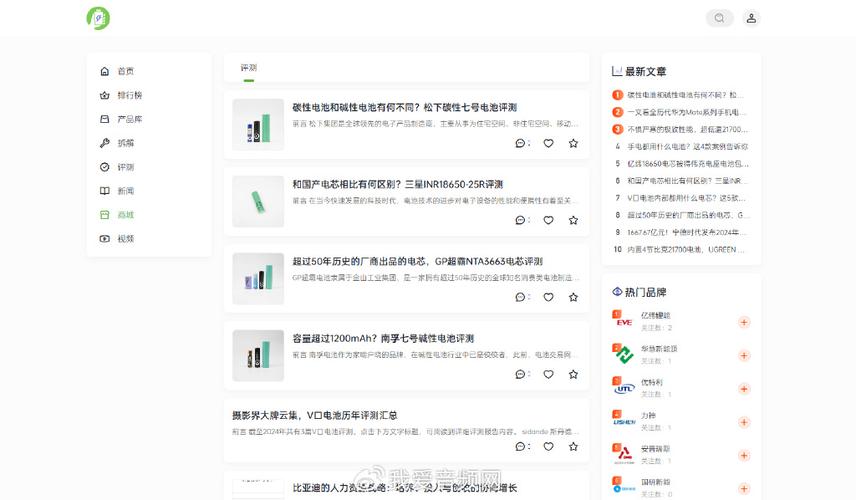Viewport: 856px width, 500px height.
Task: Open 评测 section in the sidebar
Action: coord(125,167)
